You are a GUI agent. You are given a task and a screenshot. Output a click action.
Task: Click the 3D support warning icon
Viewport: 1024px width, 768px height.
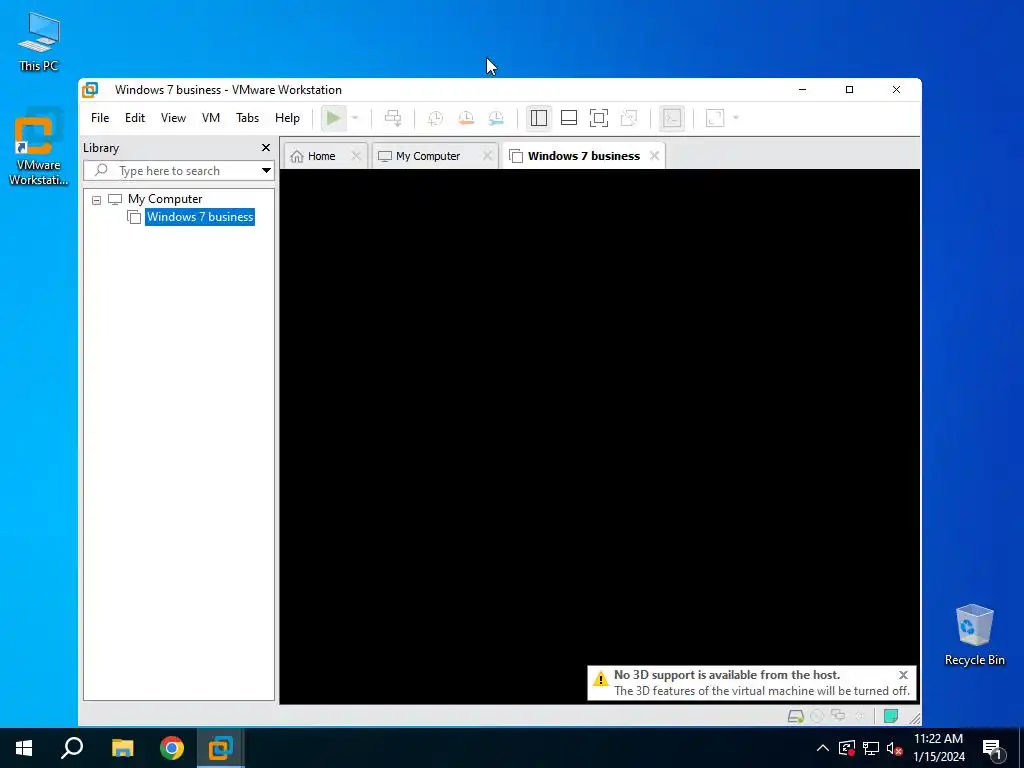(600, 679)
